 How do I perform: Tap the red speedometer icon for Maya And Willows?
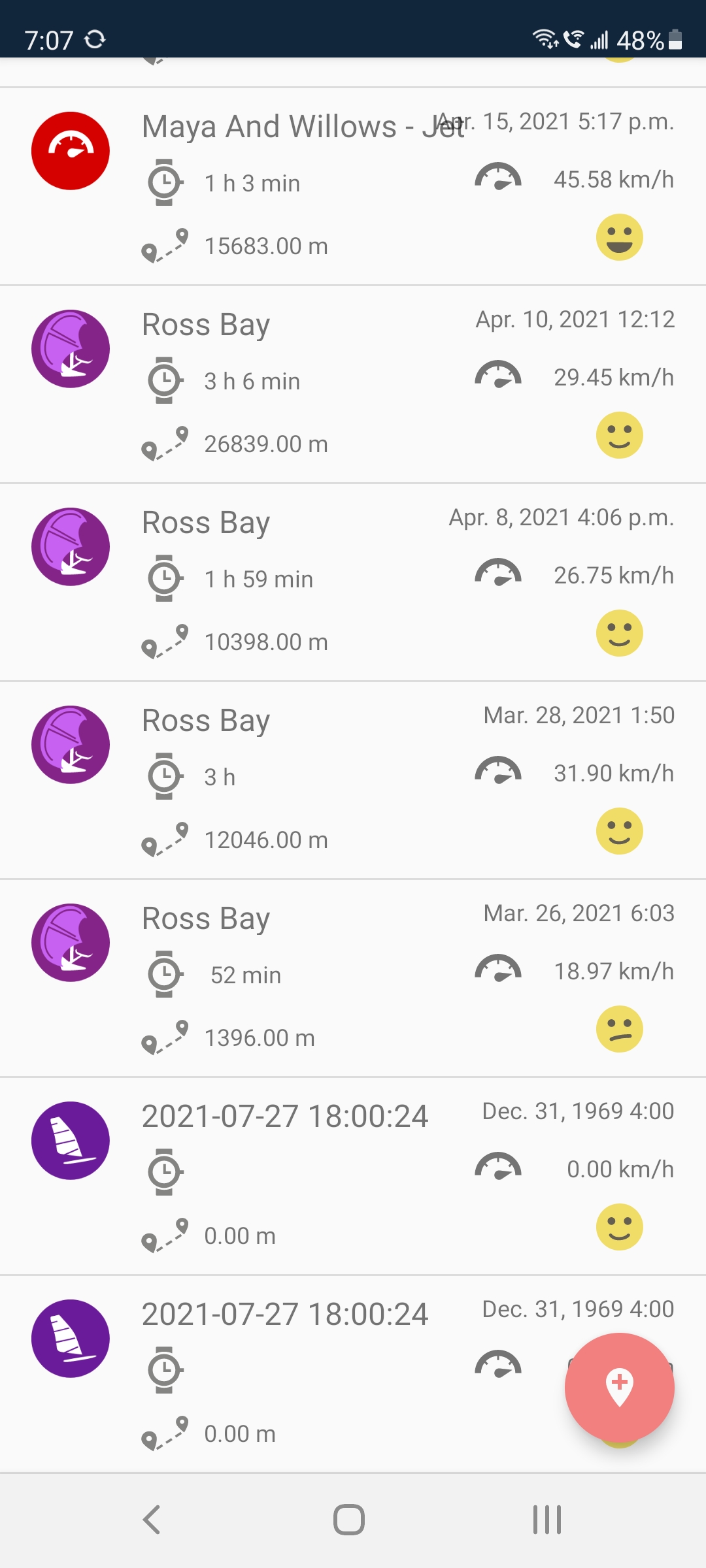[x=71, y=151]
